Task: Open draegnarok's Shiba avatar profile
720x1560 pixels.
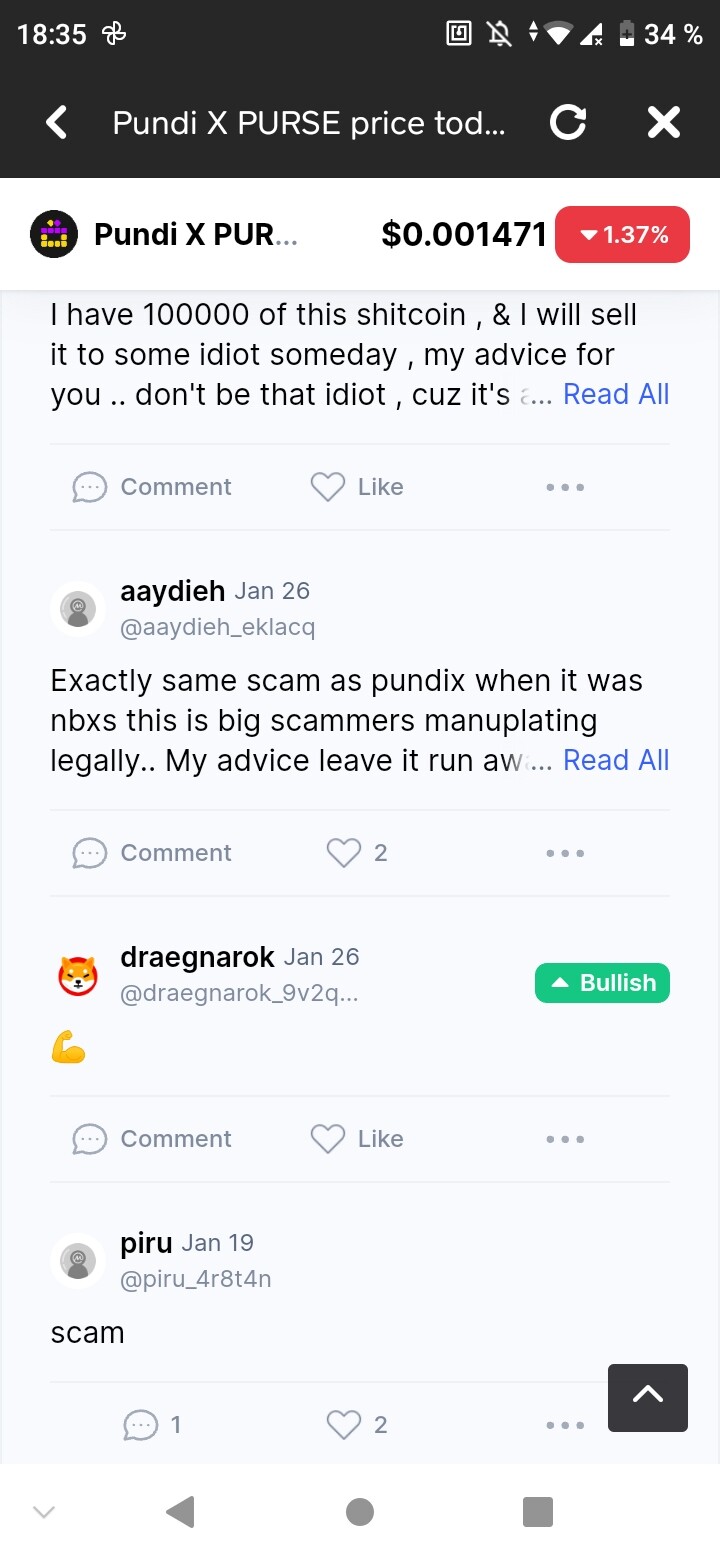Action: (x=78, y=974)
